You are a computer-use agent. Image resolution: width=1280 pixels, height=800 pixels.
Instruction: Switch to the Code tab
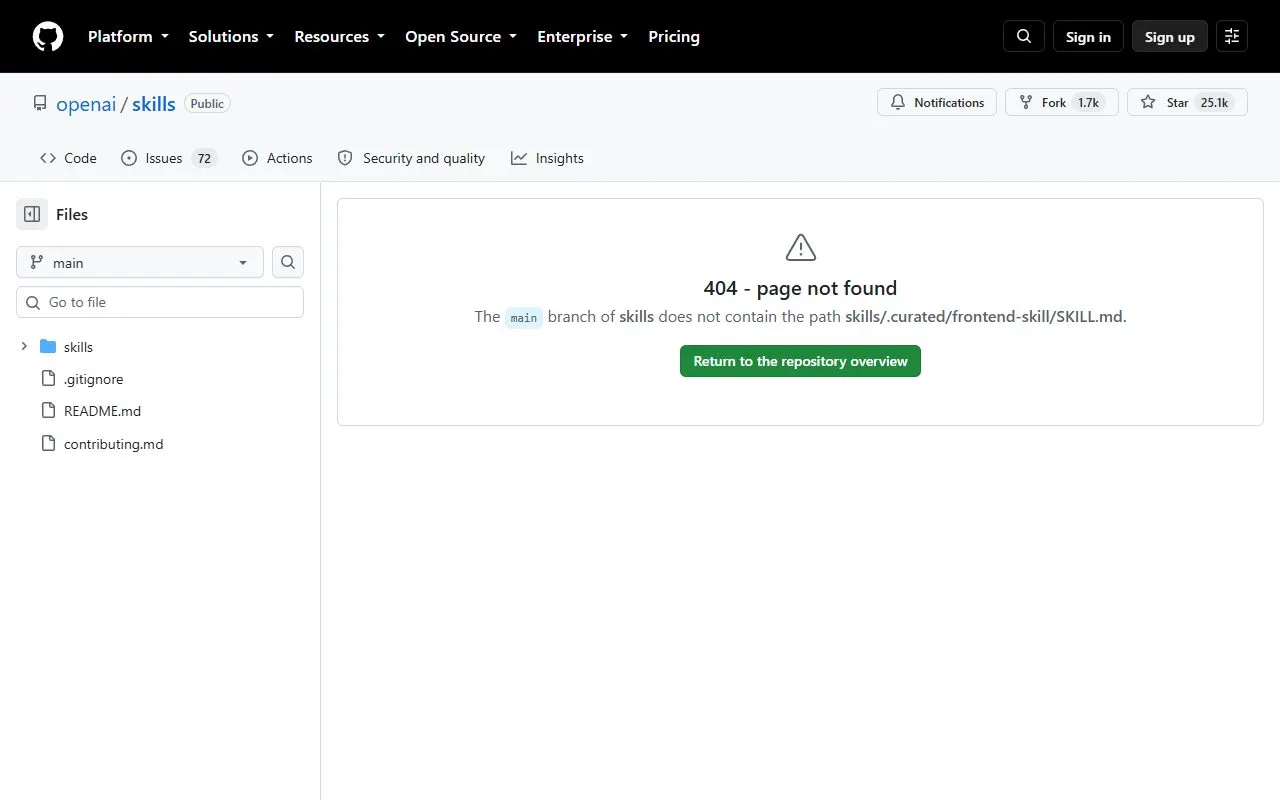(x=68, y=158)
